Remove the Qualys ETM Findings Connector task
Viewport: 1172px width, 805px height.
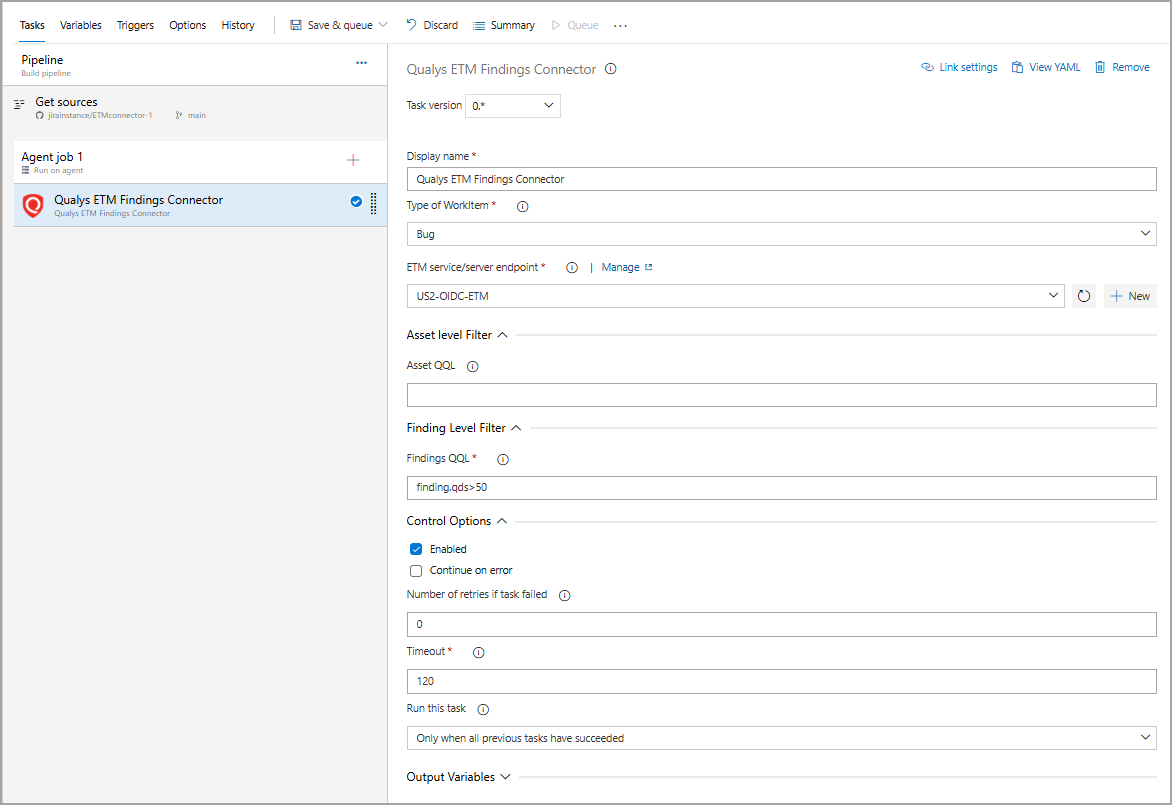pos(1122,67)
